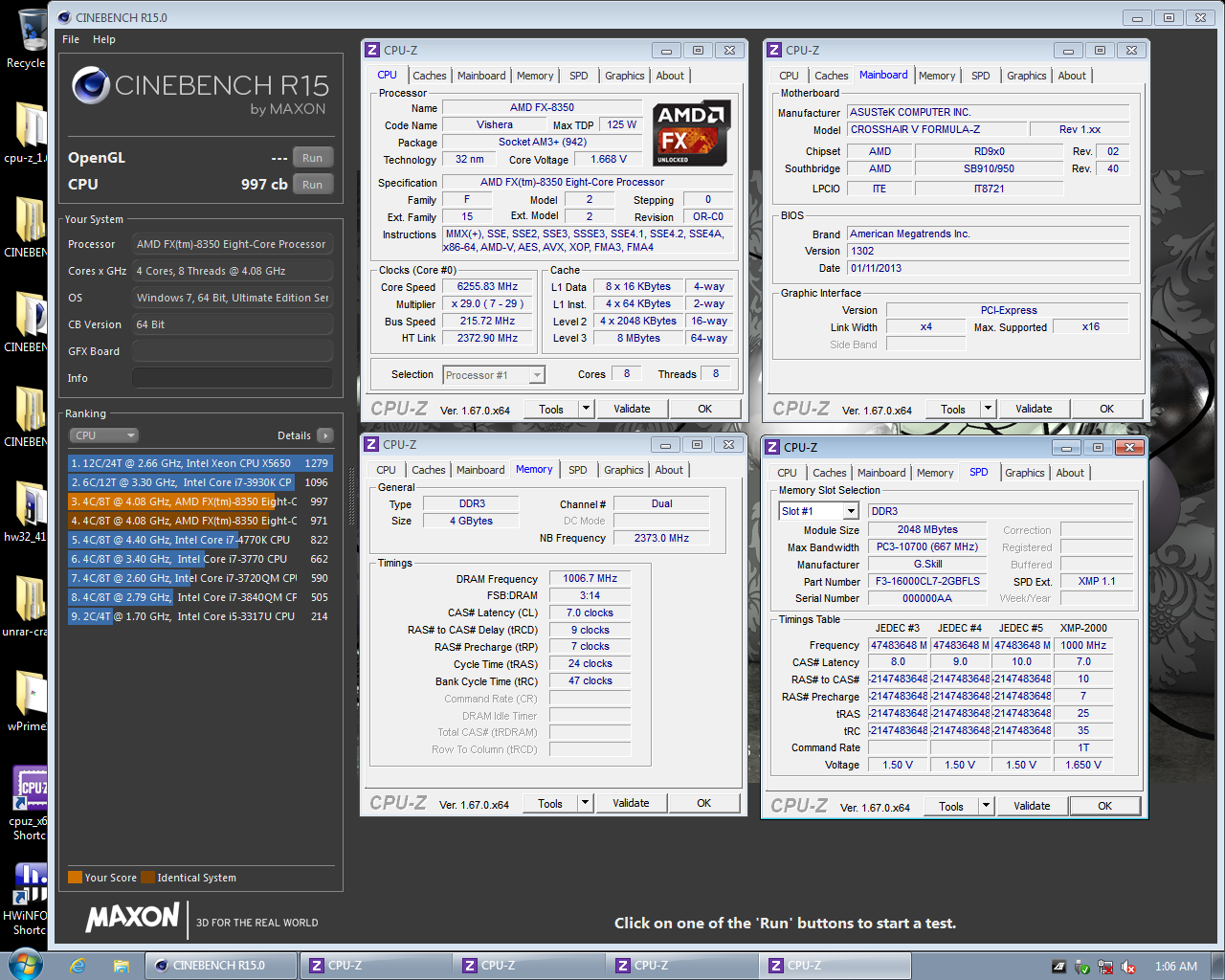The image size is (1225, 980).
Task: Click Tools button in Memory window
Action: pos(550,803)
